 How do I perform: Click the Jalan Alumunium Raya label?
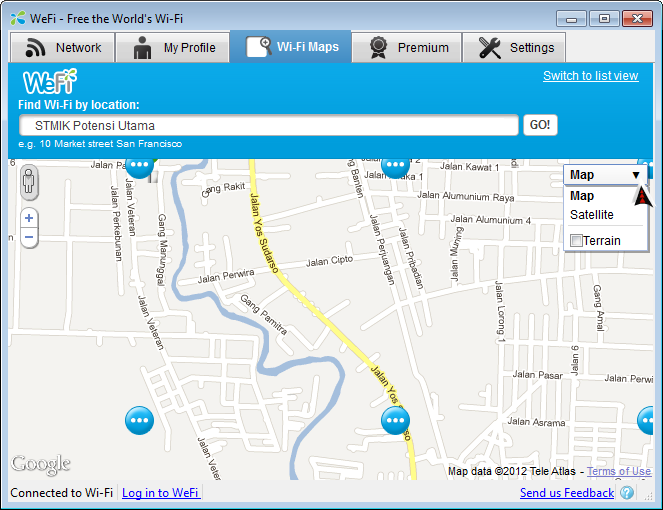pyautogui.click(x=466, y=196)
